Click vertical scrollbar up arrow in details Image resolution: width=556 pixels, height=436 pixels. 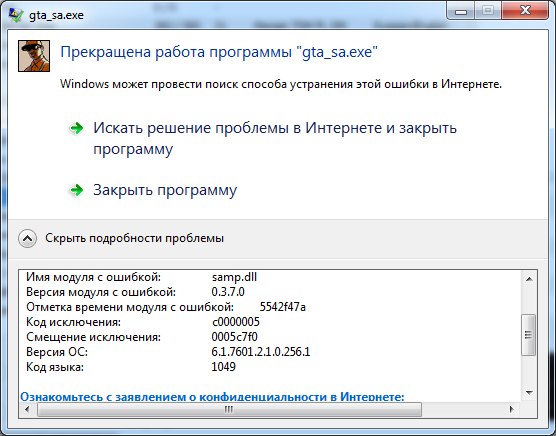pos(529,279)
